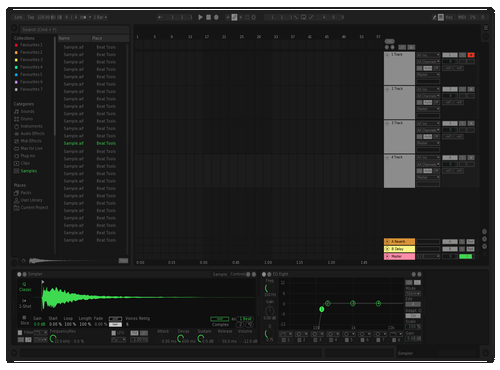Open the 1 Beat warp dropdown in Simpler
Screen dimensions: 500x370
[x=246, y=319]
